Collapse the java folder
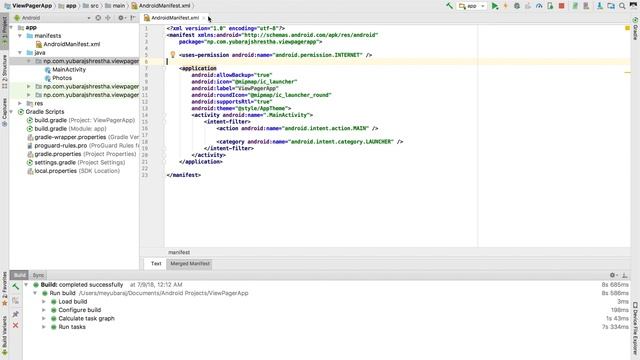 click(20, 53)
